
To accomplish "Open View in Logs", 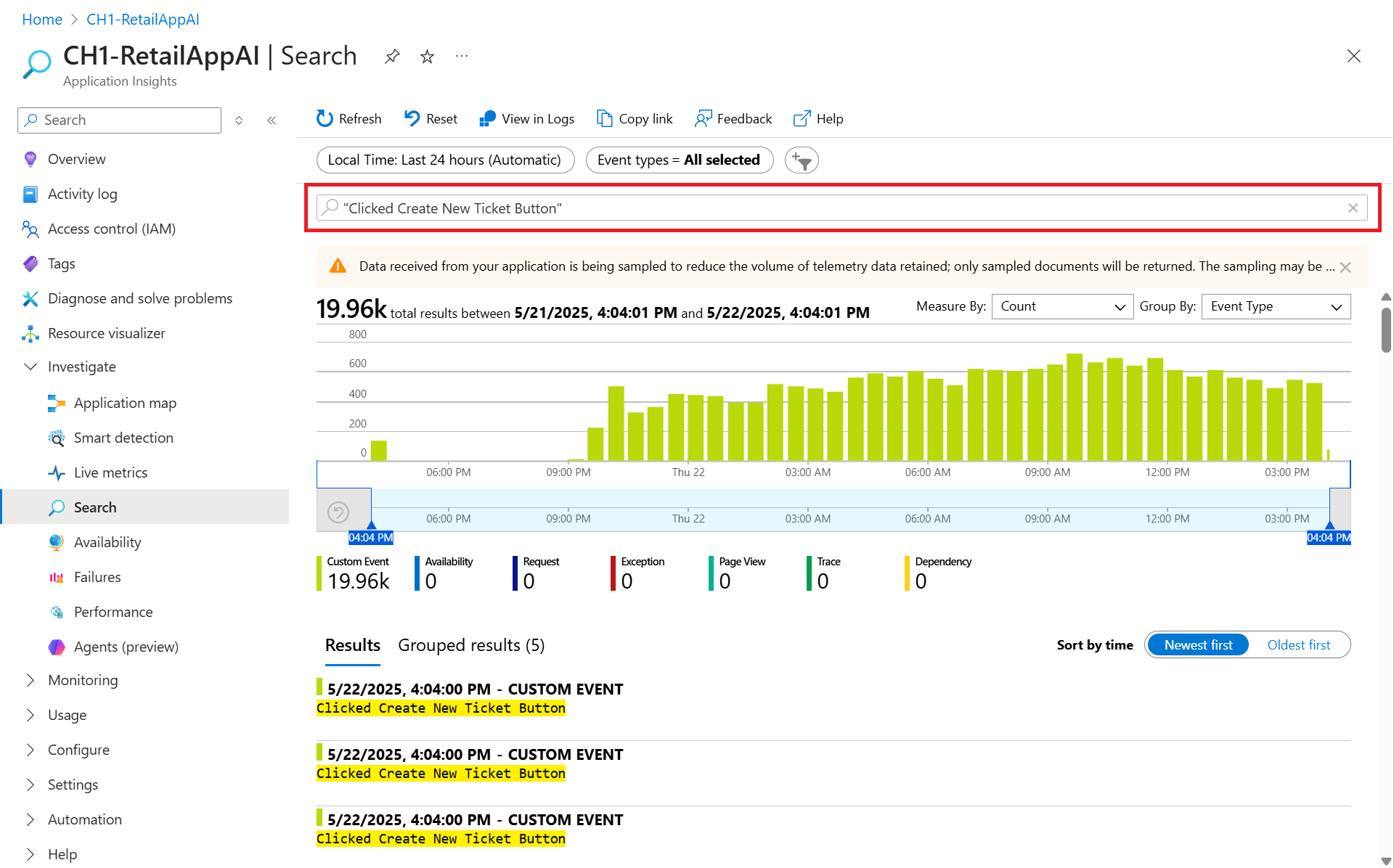I will [x=526, y=118].
